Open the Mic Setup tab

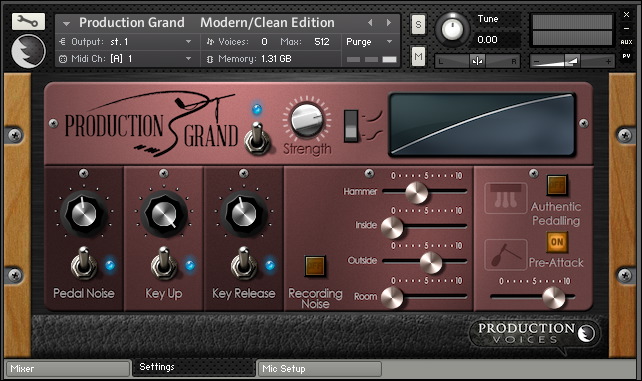(319, 369)
